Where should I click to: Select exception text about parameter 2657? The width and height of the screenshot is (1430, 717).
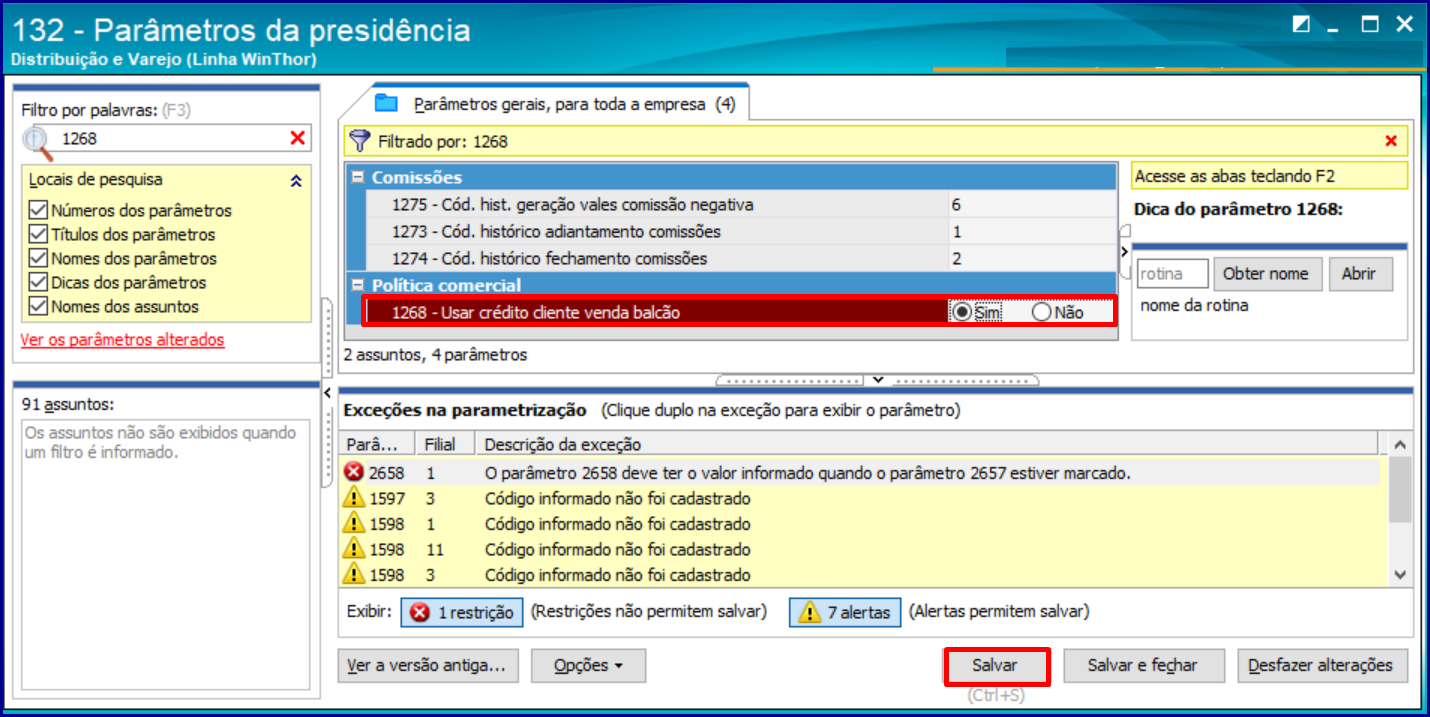808,473
